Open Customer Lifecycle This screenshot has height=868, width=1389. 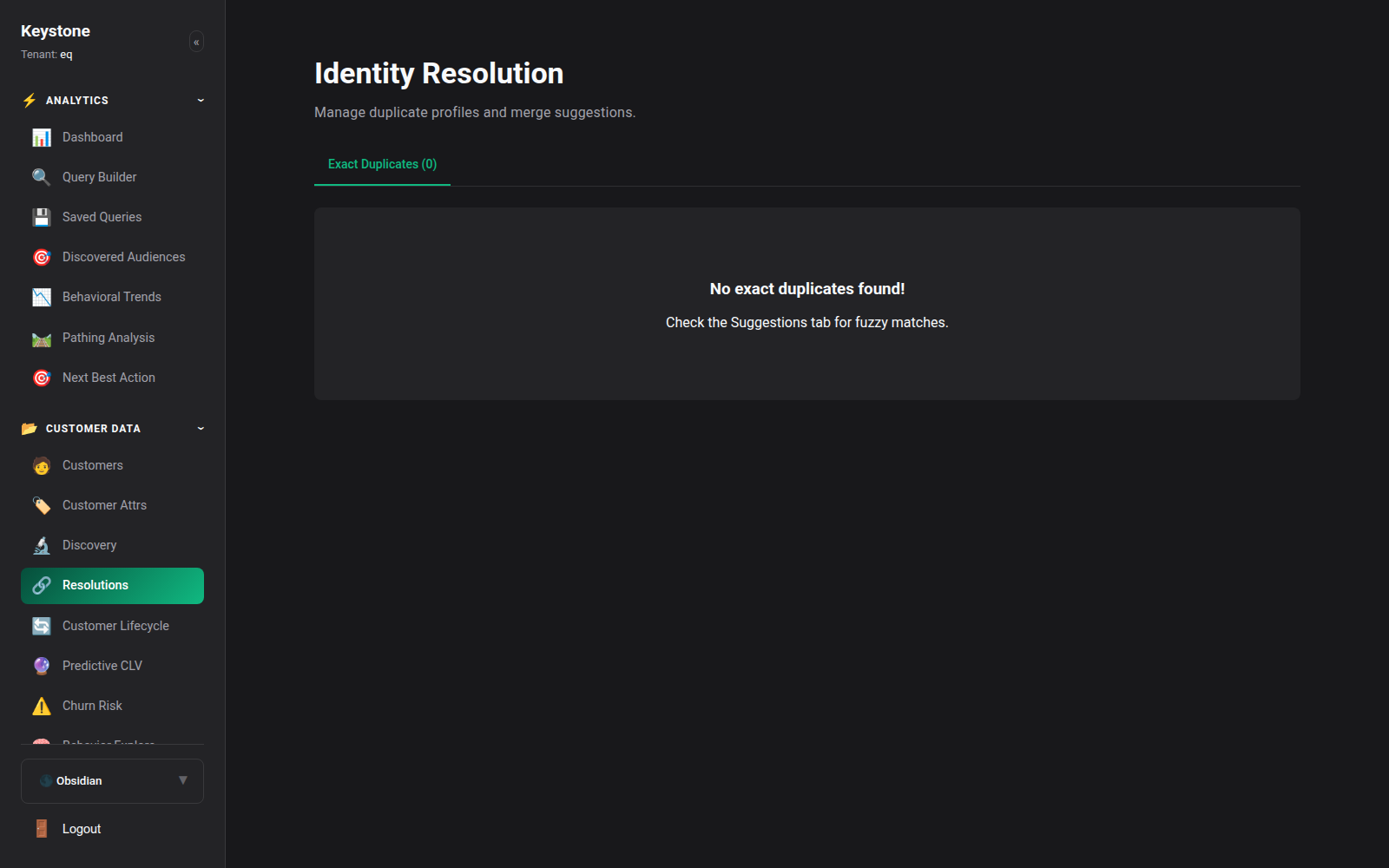[112, 626]
